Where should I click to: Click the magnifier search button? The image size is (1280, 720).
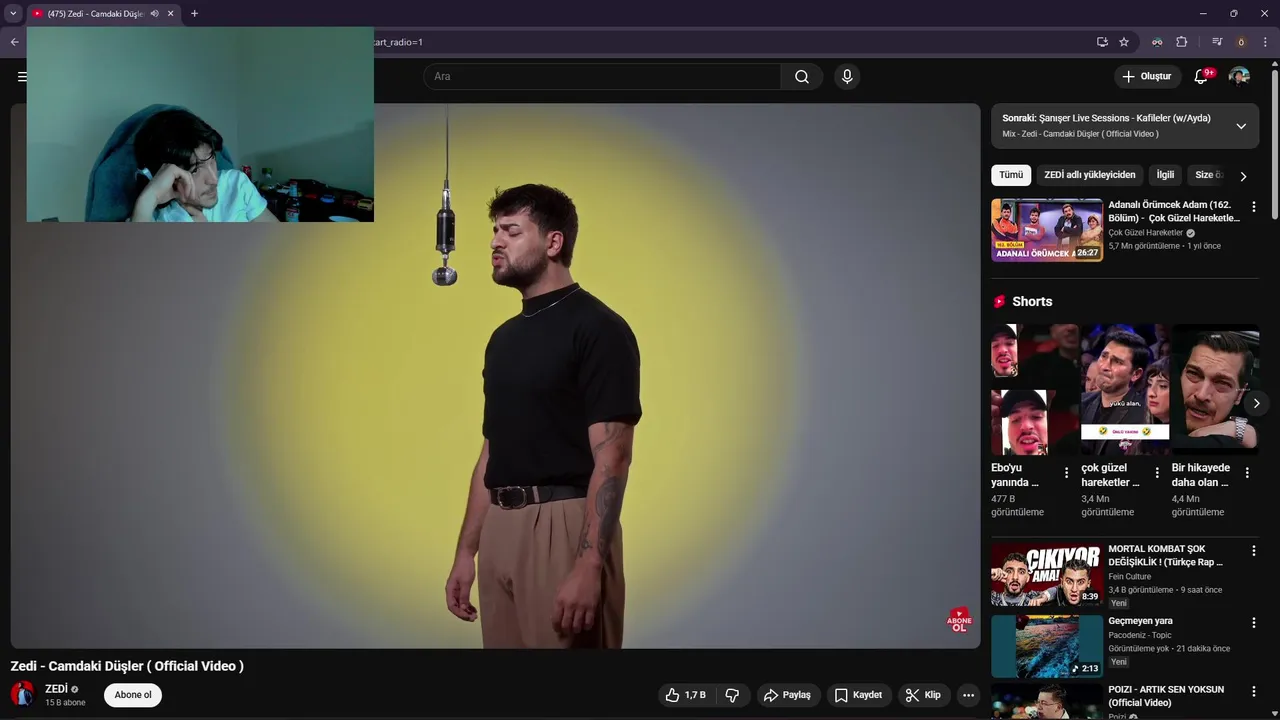point(802,77)
